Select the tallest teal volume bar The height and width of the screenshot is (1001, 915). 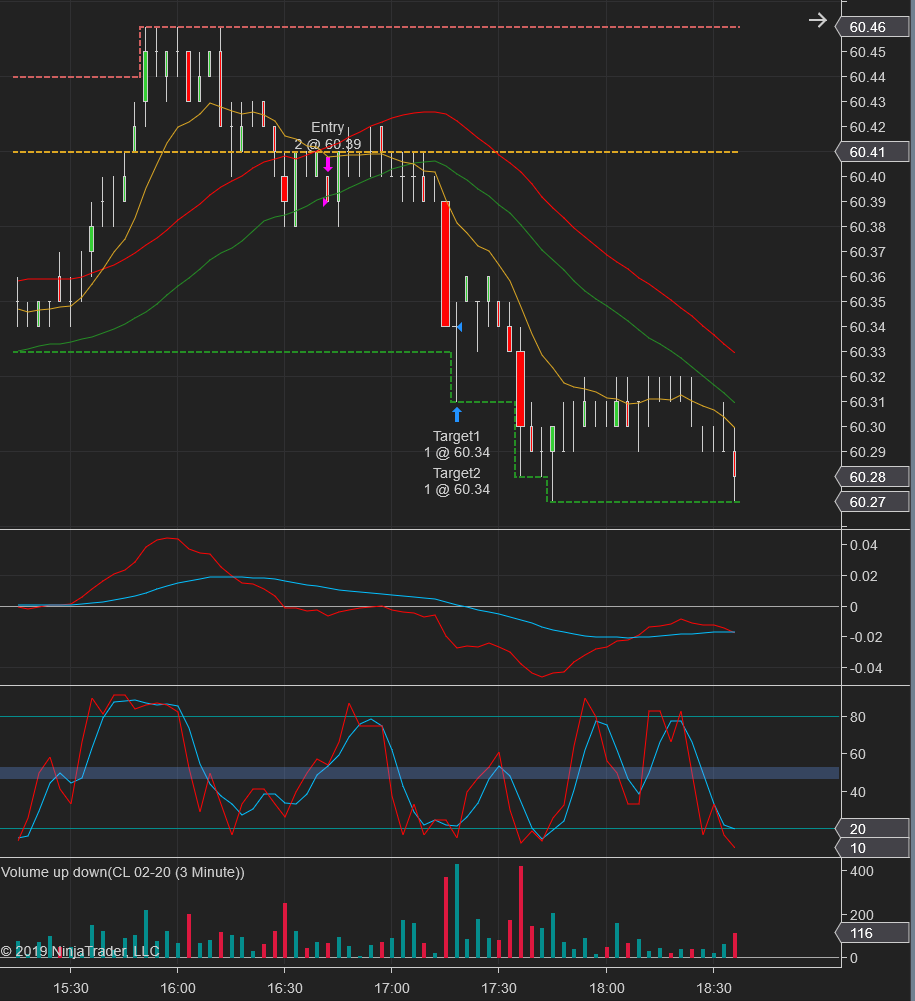click(457, 910)
